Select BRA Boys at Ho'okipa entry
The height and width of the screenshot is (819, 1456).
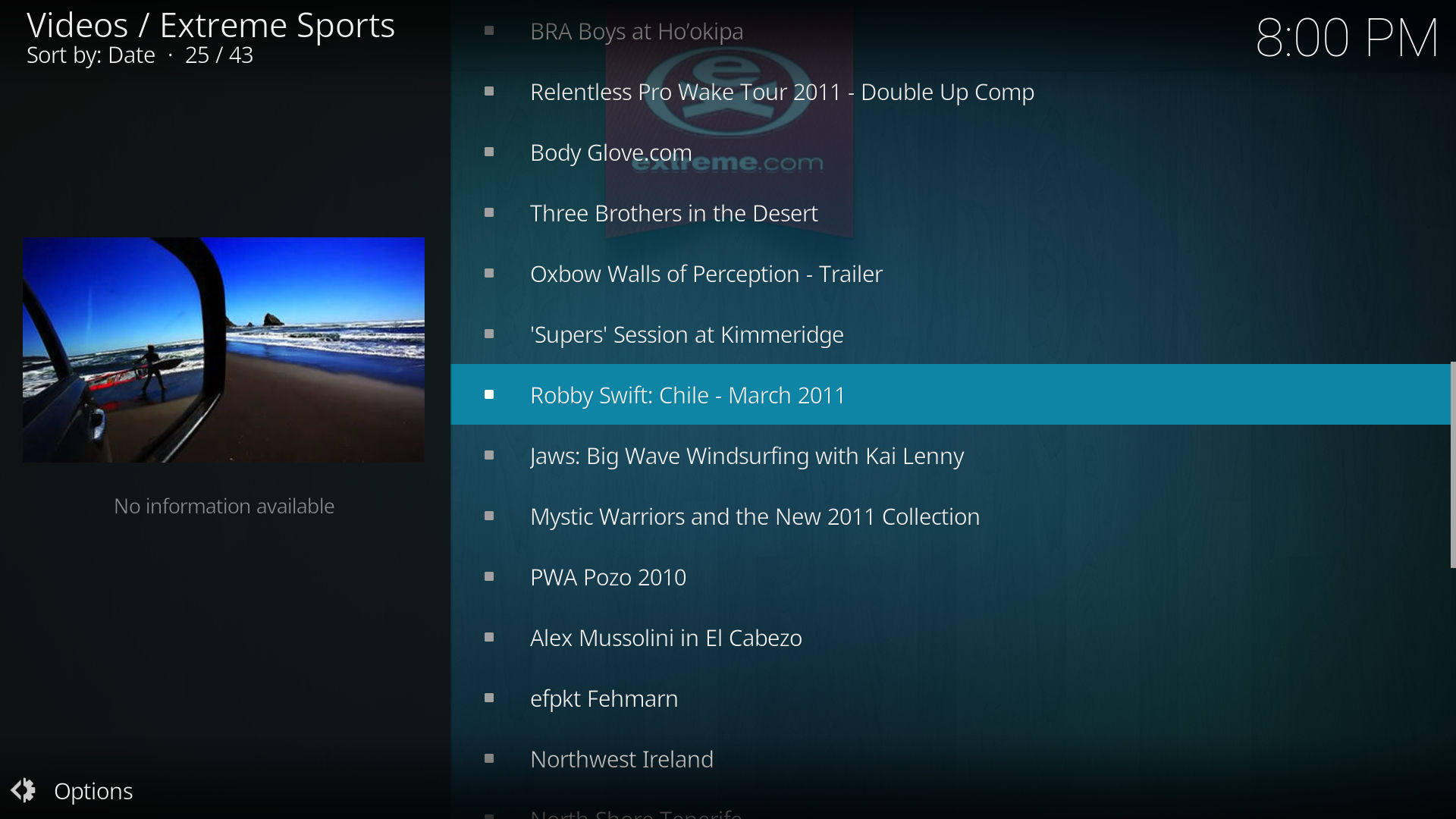(x=636, y=32)
